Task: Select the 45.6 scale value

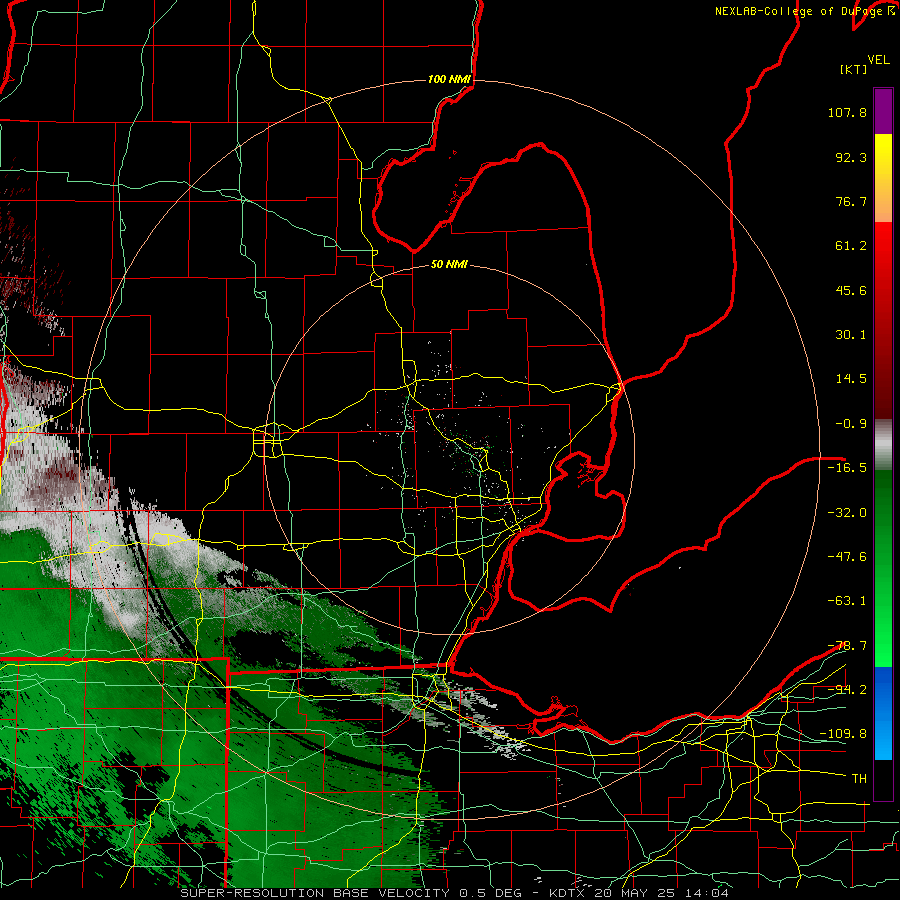Action: click(851, 290)
